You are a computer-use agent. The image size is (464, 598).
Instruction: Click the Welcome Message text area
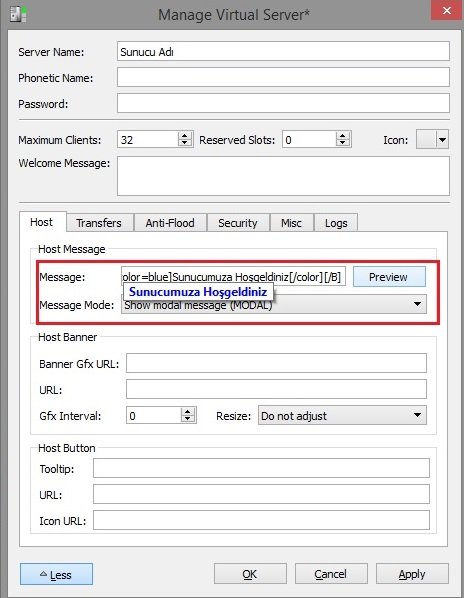(283, 176)
